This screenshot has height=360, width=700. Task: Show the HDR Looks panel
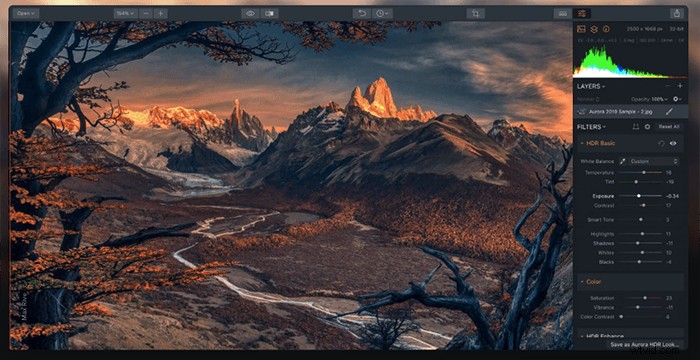pos(562,13)
